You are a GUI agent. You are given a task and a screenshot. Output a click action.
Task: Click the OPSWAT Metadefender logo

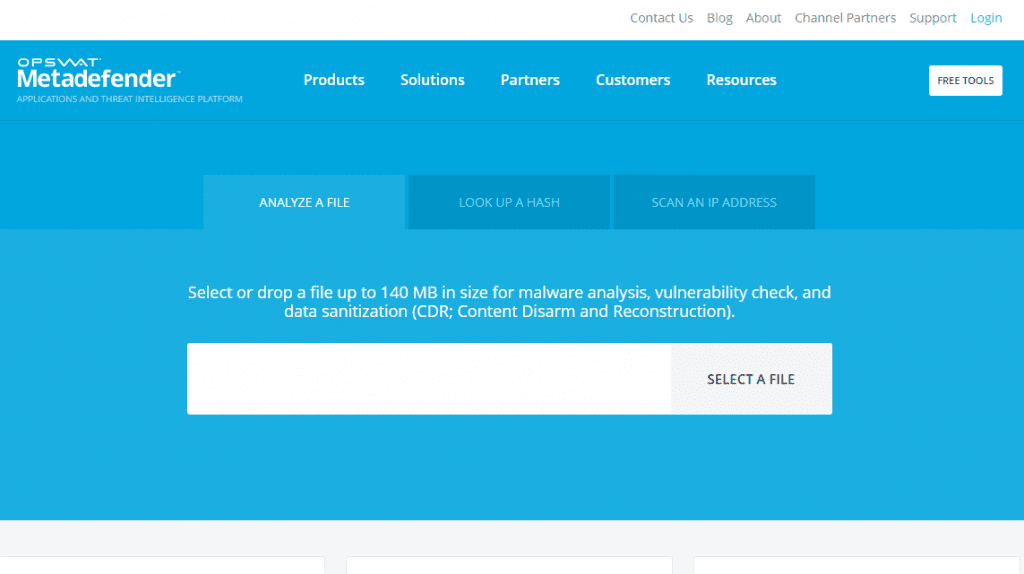point(99,73)
